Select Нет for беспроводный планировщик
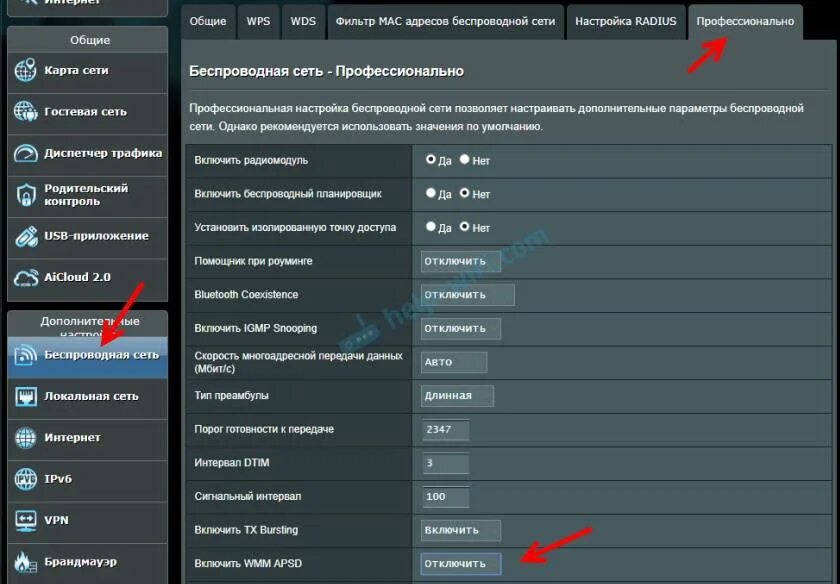840x584 pixels. coord(464,193)
